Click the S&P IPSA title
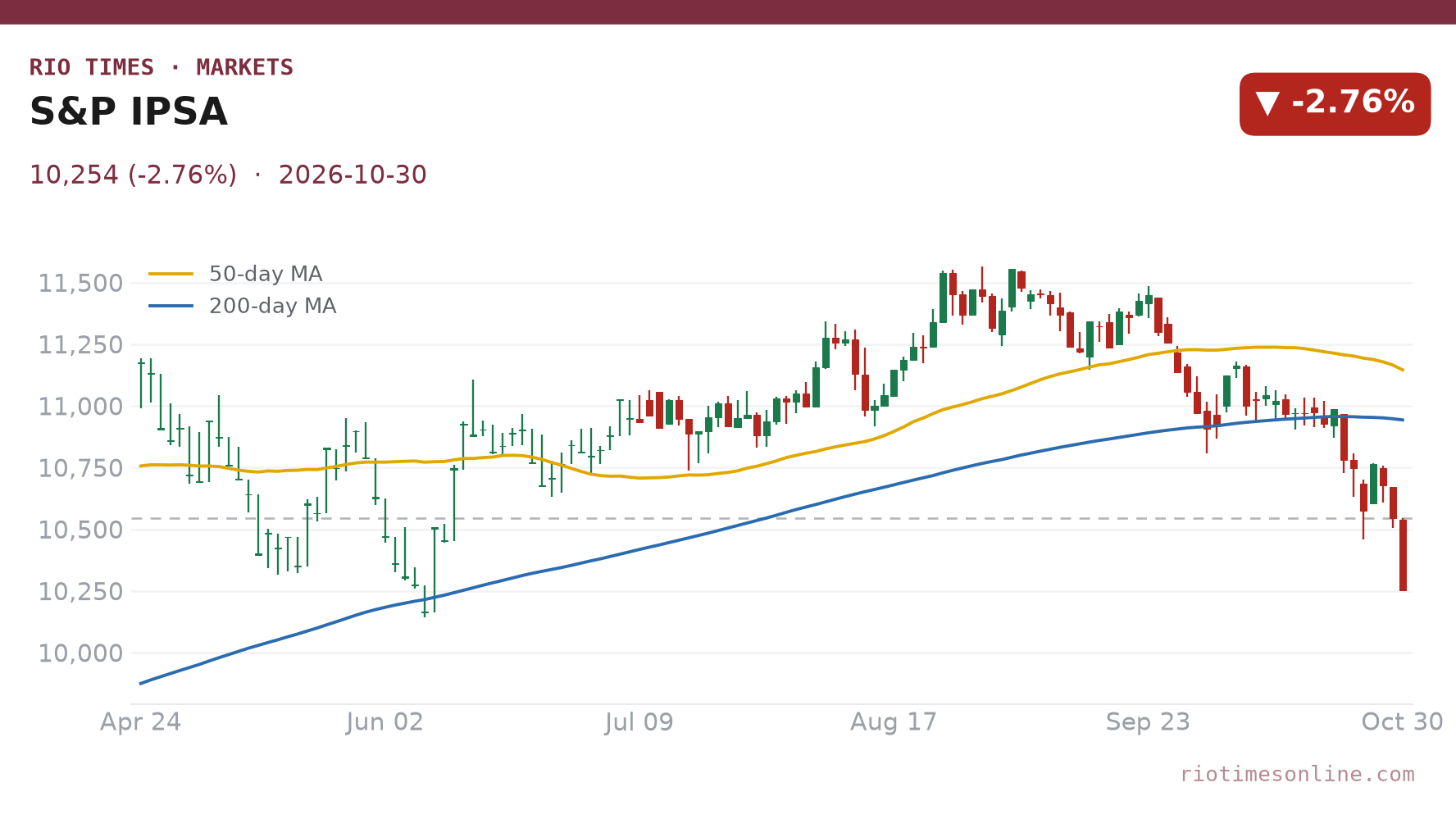The width and height of the screenshot is (1456, 819). pyautogui.click(x=129, y=112)
